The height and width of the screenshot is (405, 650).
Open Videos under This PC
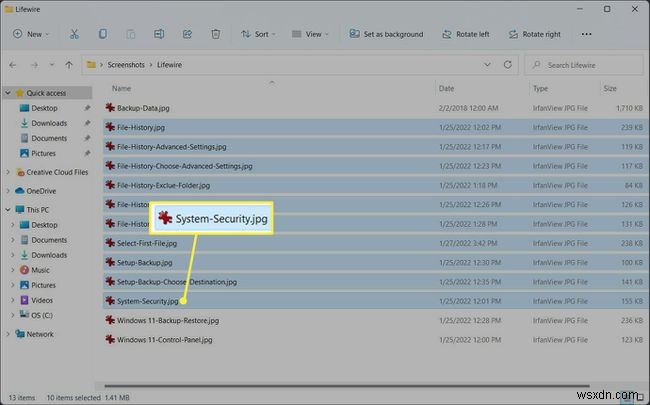(x=42, y=300)
